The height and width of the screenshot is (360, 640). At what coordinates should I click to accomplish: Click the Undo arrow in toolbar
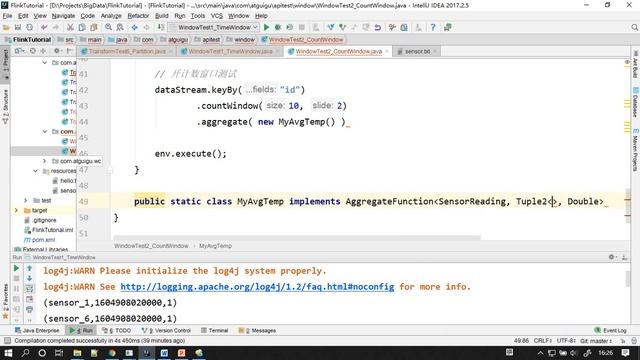[44, 27]
